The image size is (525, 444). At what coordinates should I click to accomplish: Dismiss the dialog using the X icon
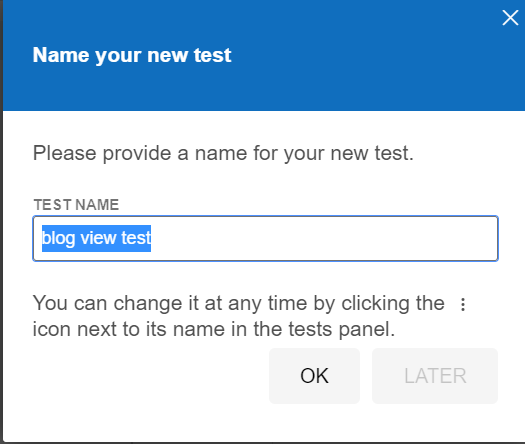(510, 17)
